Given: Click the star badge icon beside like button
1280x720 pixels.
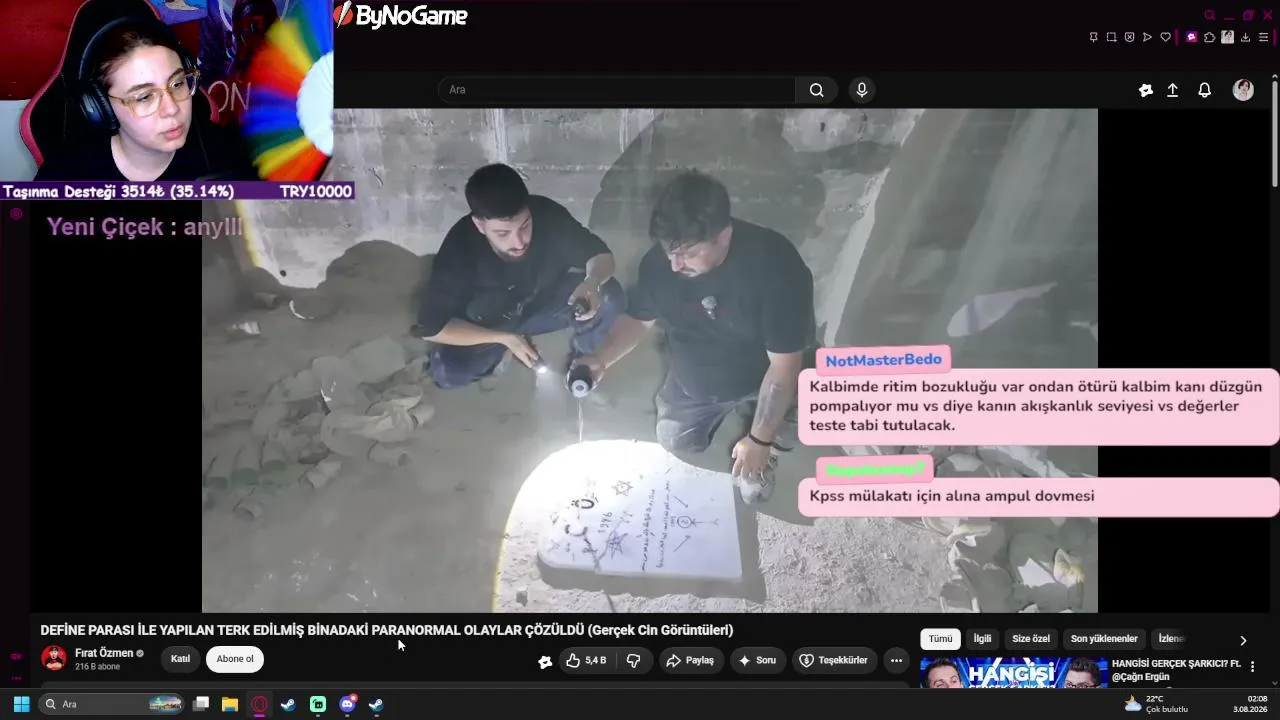Looking at the screenshot, I should [x=545, y=661].
